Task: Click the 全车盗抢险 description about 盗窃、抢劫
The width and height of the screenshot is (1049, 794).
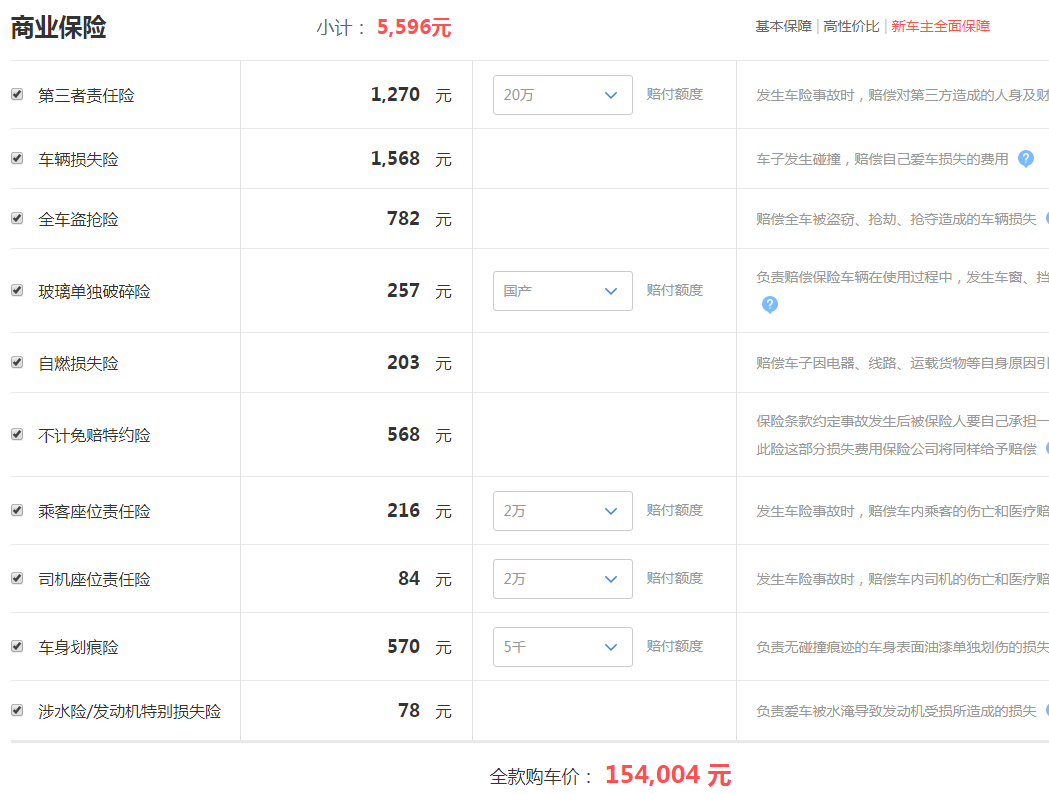Action: coord(896,219)
